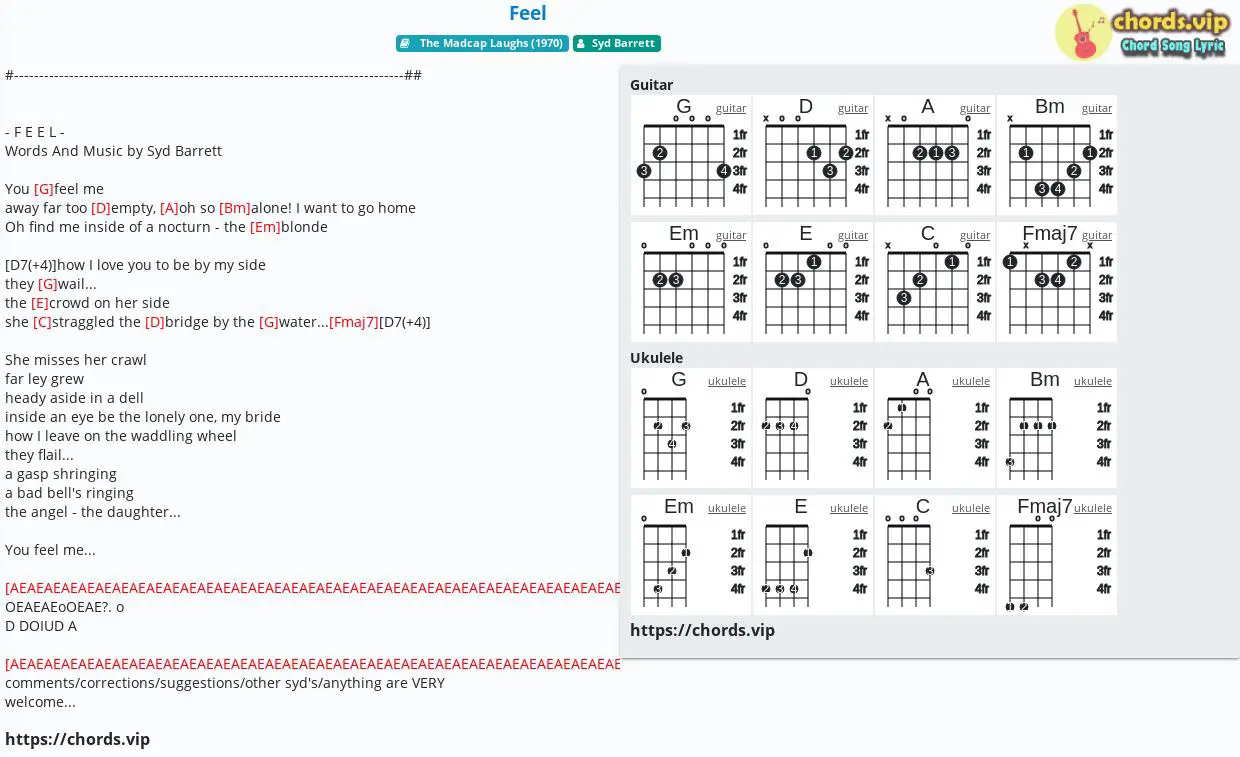Click the guitar link beside A chord
1240x757 pixels.
[975, 108]
